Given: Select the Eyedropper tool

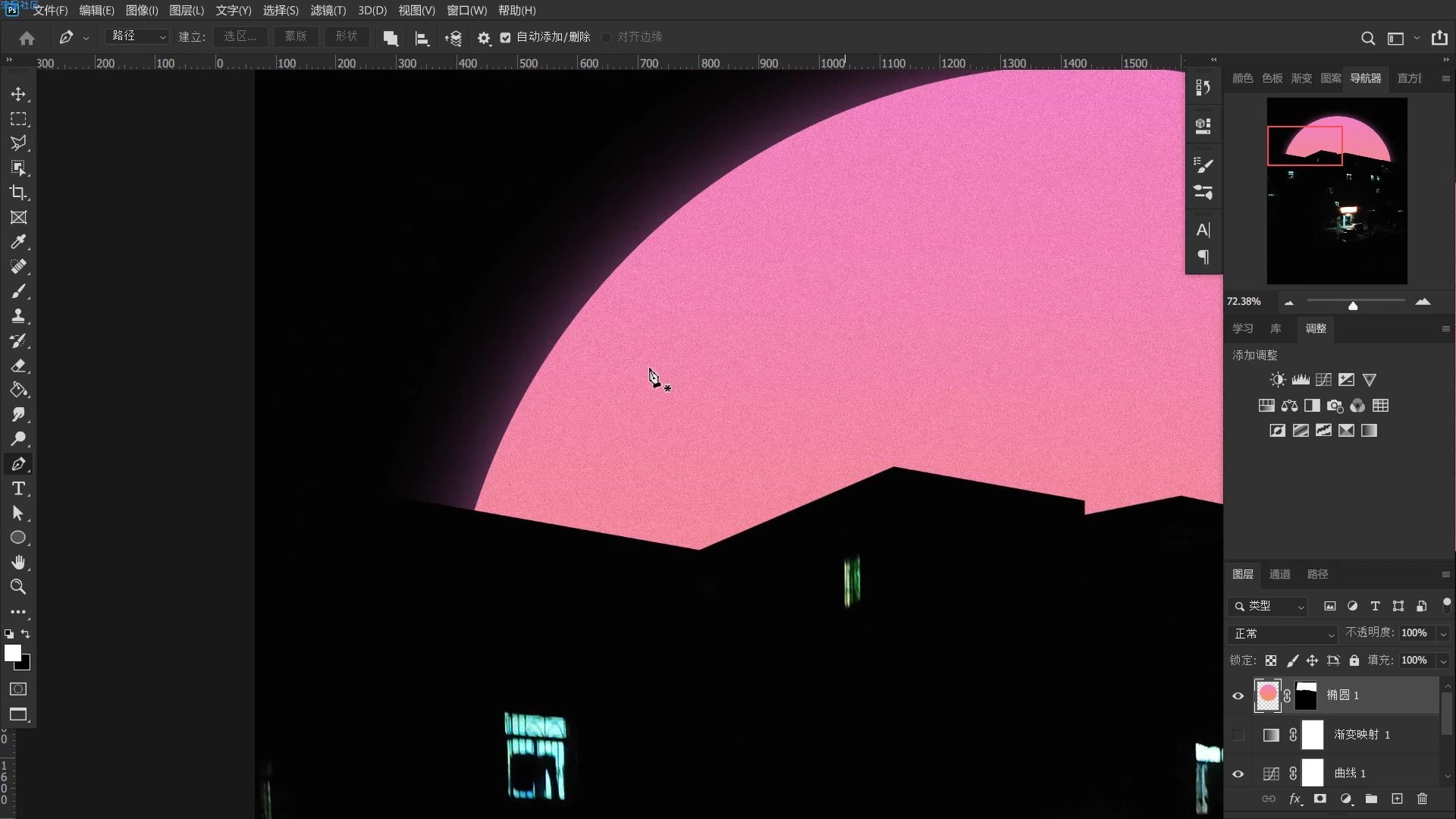Looking at the screenshot, I should 18,242.
